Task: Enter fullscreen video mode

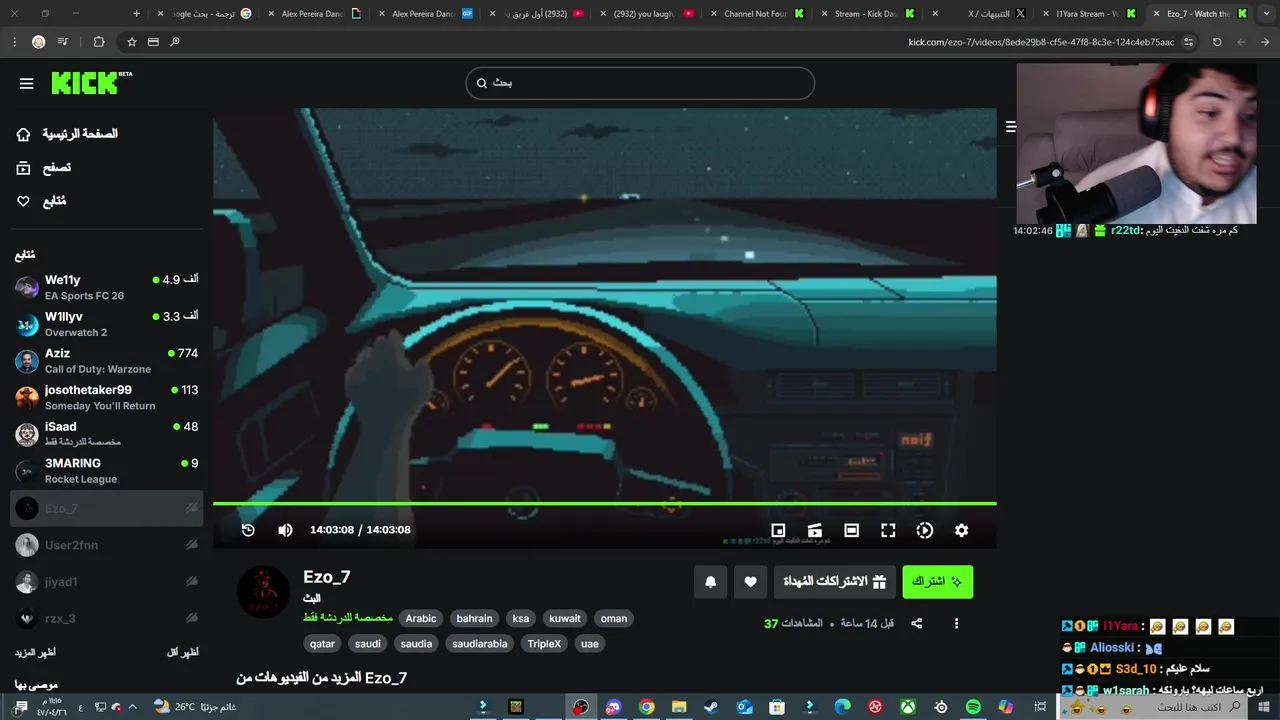Action: (x=888, y=530)
